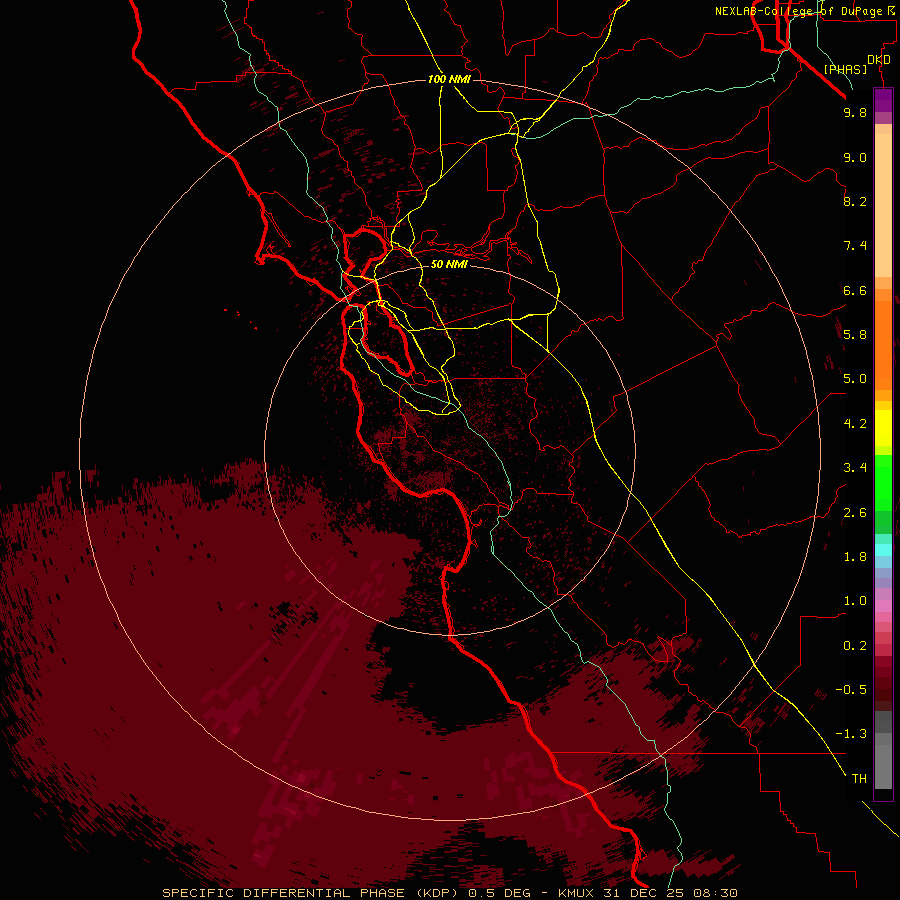Click the 2.6 legend value
This screenshot has width=900, height=900.
(x=855, y=513)
